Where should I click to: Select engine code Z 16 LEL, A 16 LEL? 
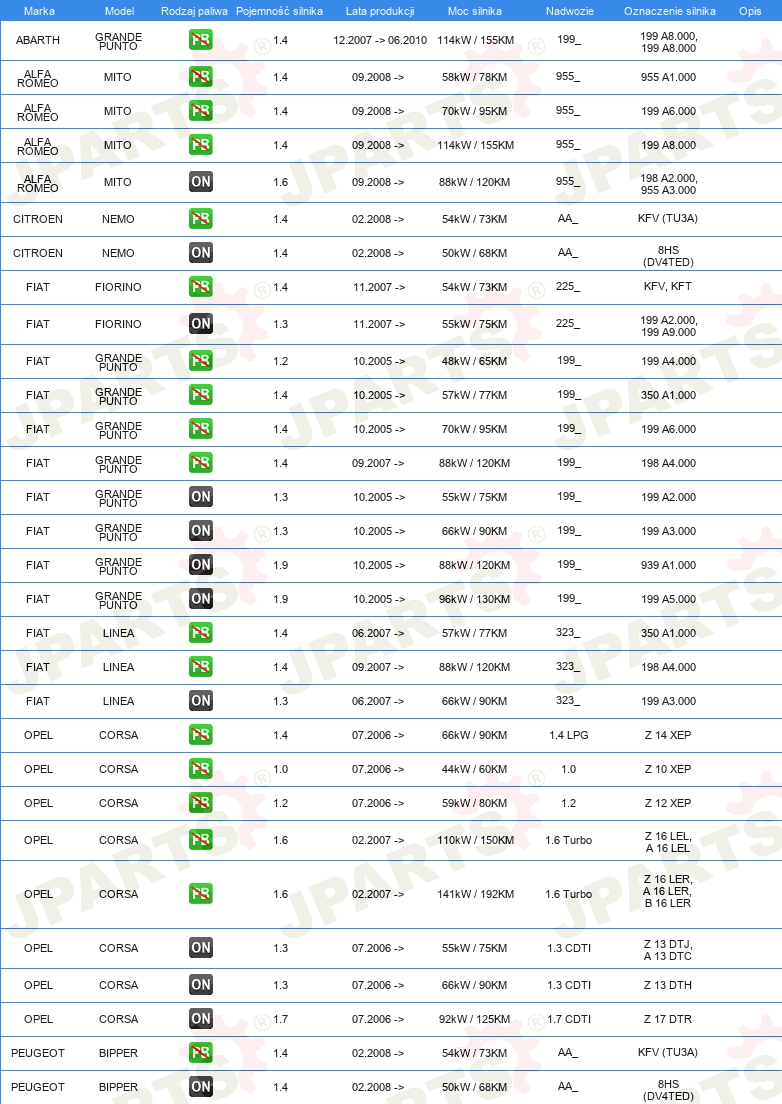(669, 842)
